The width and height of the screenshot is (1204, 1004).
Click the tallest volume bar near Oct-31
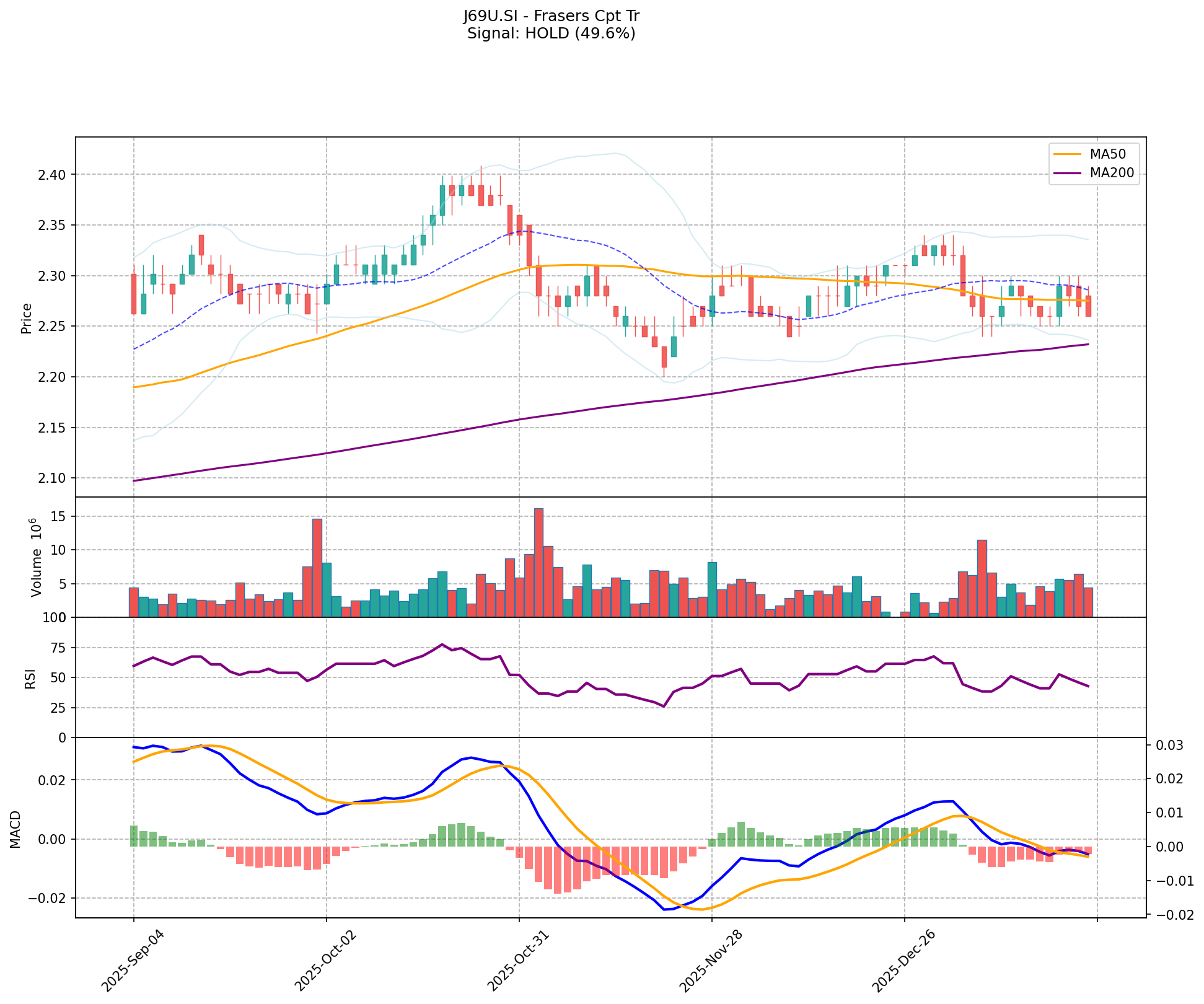click(x=538, y=562)
